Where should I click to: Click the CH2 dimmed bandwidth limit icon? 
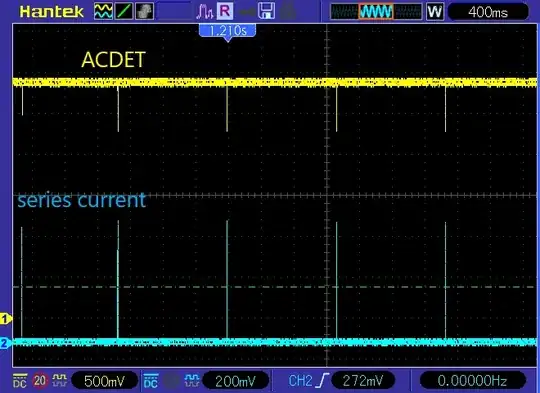pyautogui.click(x=171, y=380)
